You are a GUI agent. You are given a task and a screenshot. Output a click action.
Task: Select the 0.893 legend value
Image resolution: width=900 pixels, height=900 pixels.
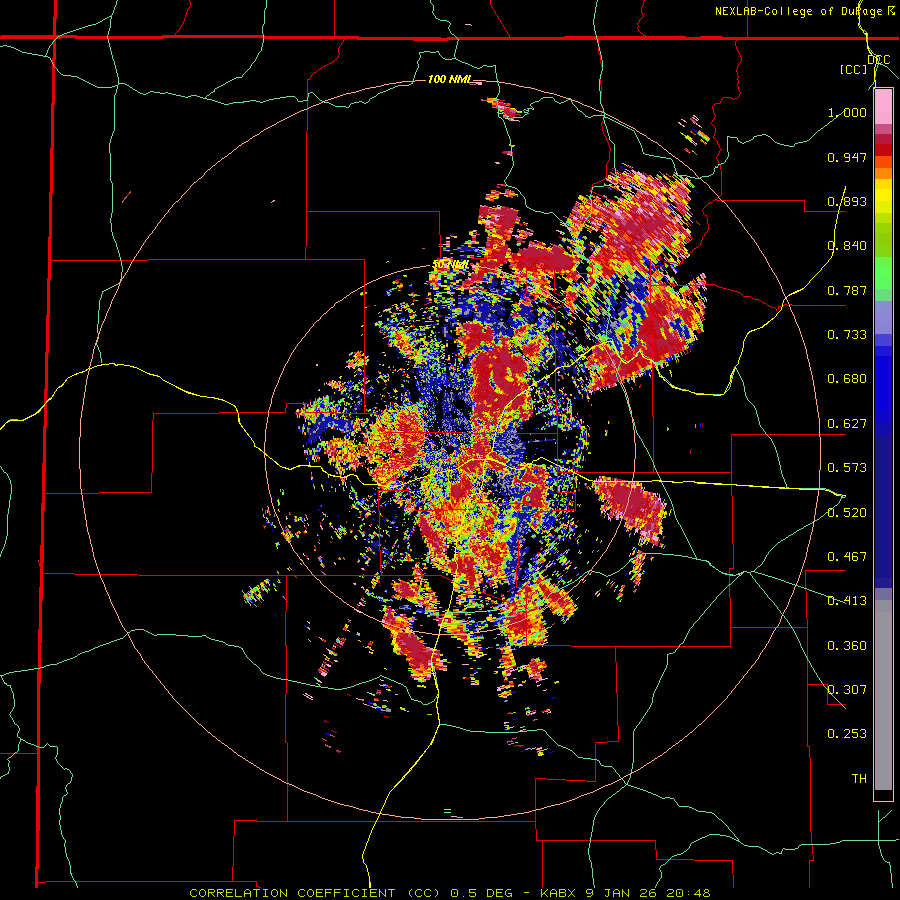coord(847,201)
